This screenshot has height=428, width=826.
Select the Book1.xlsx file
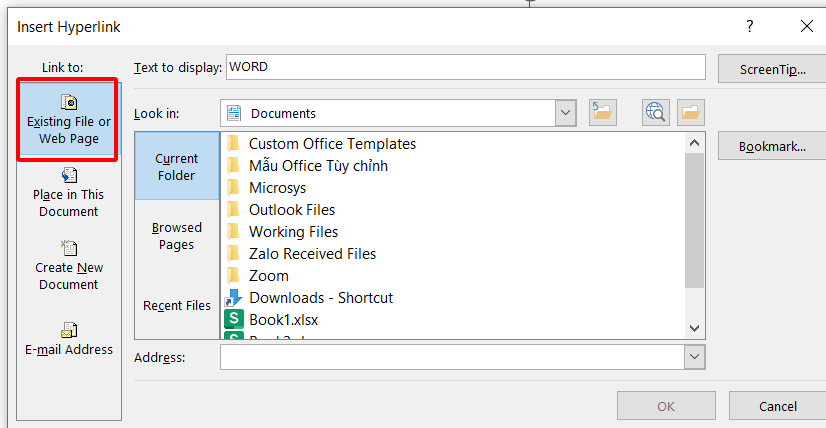pos(283,319)
